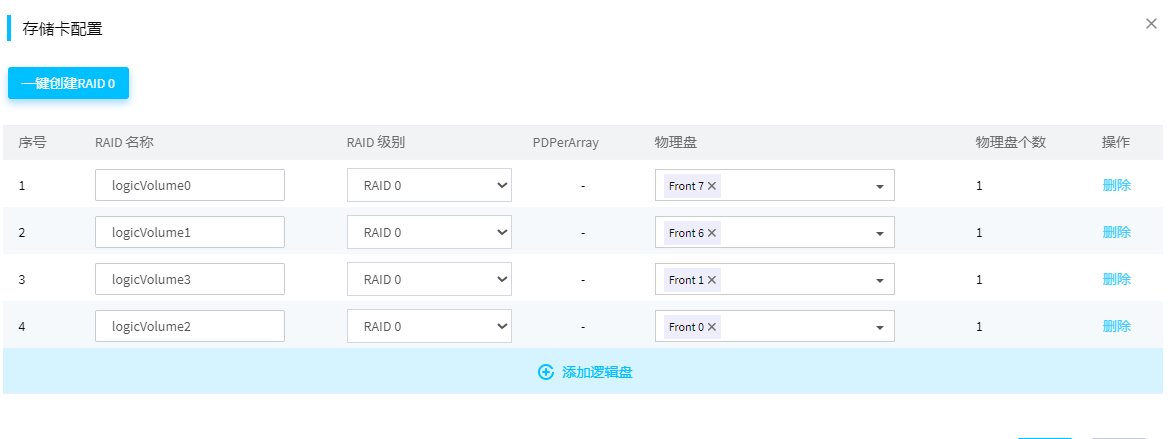The width and height of the screenshot is (1174, 439).
Task: Open RAID level dropdown for logicVolume2
Action: click(429, 327)
